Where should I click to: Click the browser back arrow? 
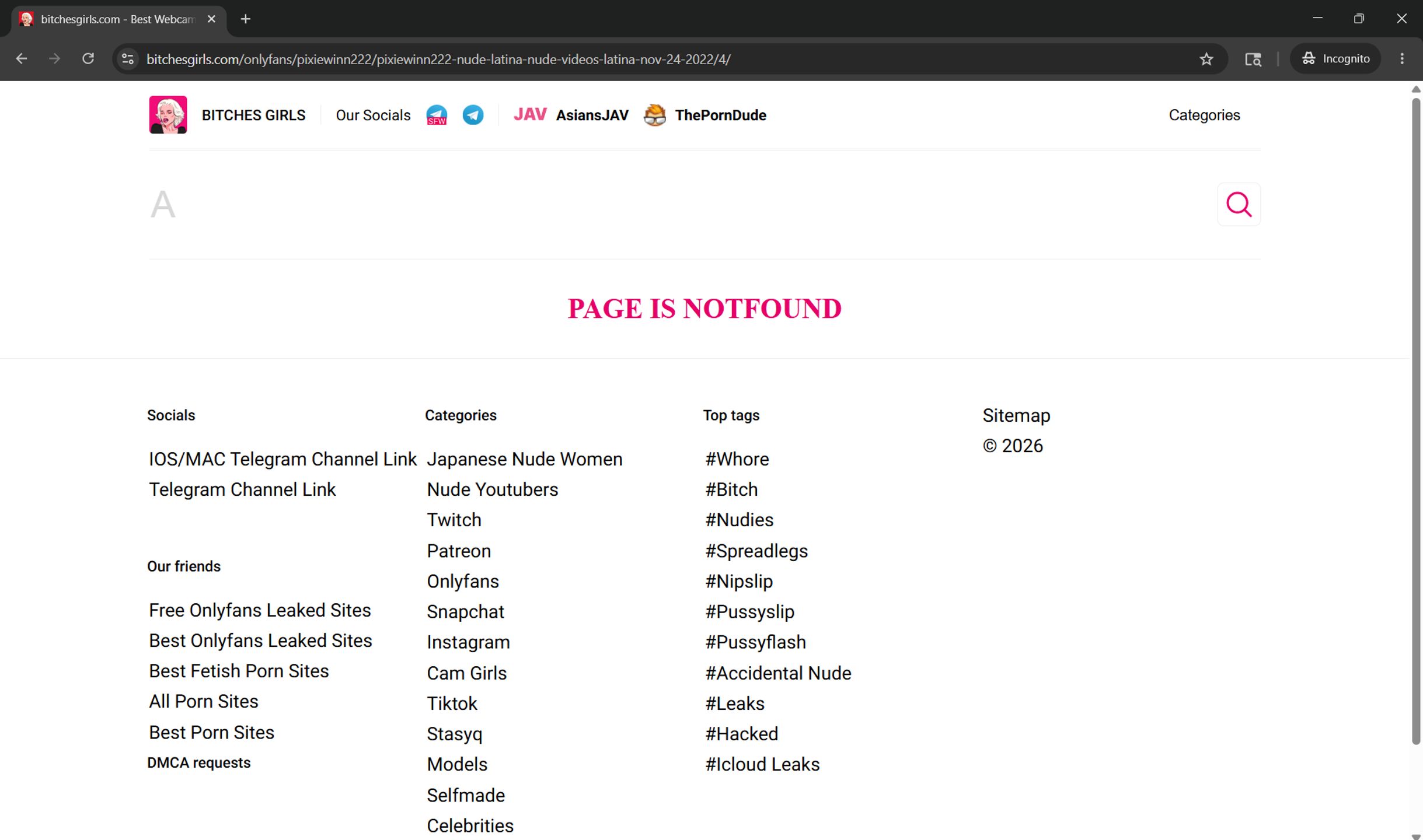click(x=22, y=59)
